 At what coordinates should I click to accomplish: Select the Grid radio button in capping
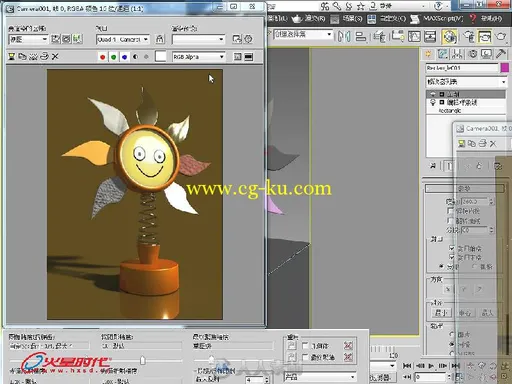(x=474, y=267)
